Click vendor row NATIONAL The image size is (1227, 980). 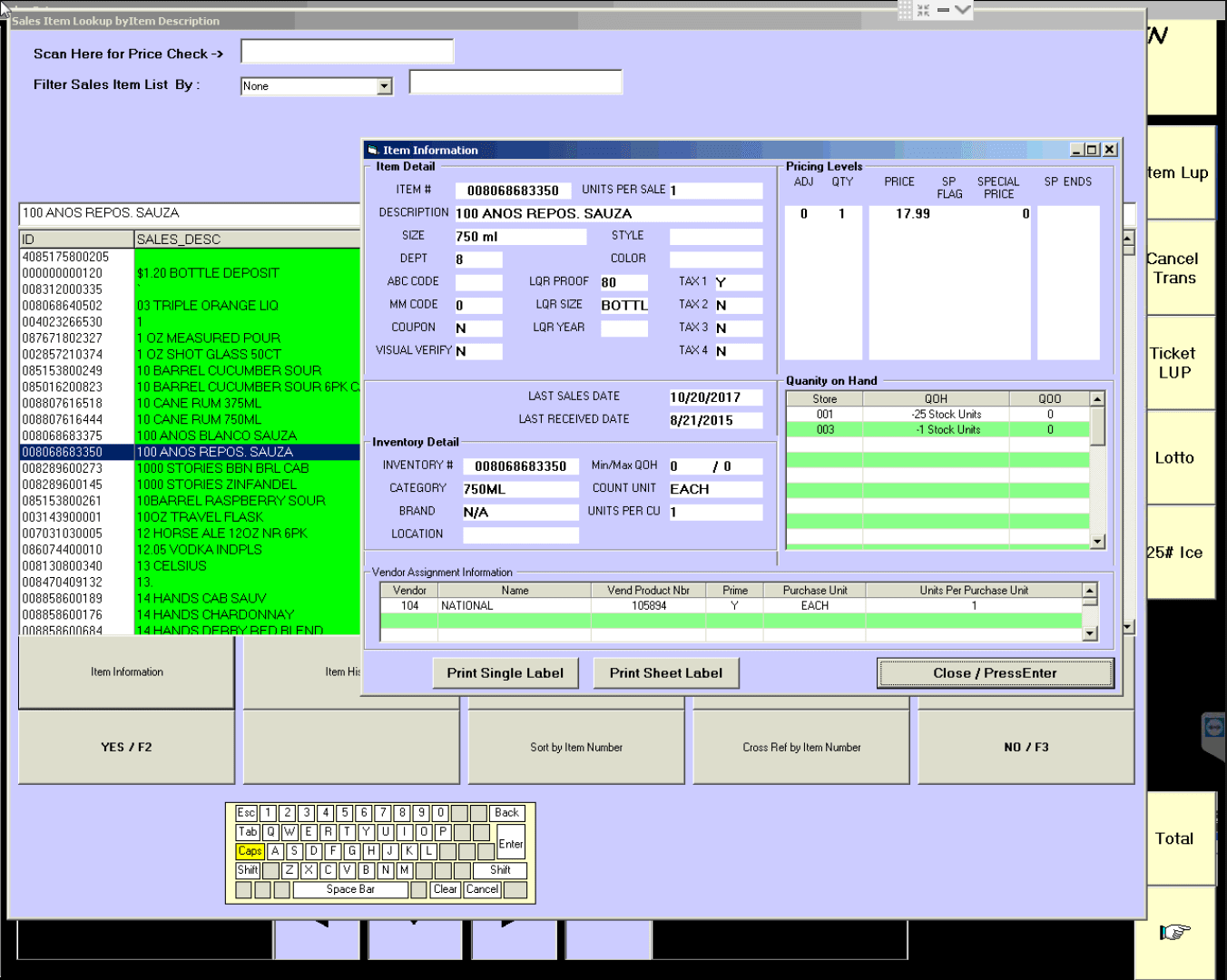731,605
